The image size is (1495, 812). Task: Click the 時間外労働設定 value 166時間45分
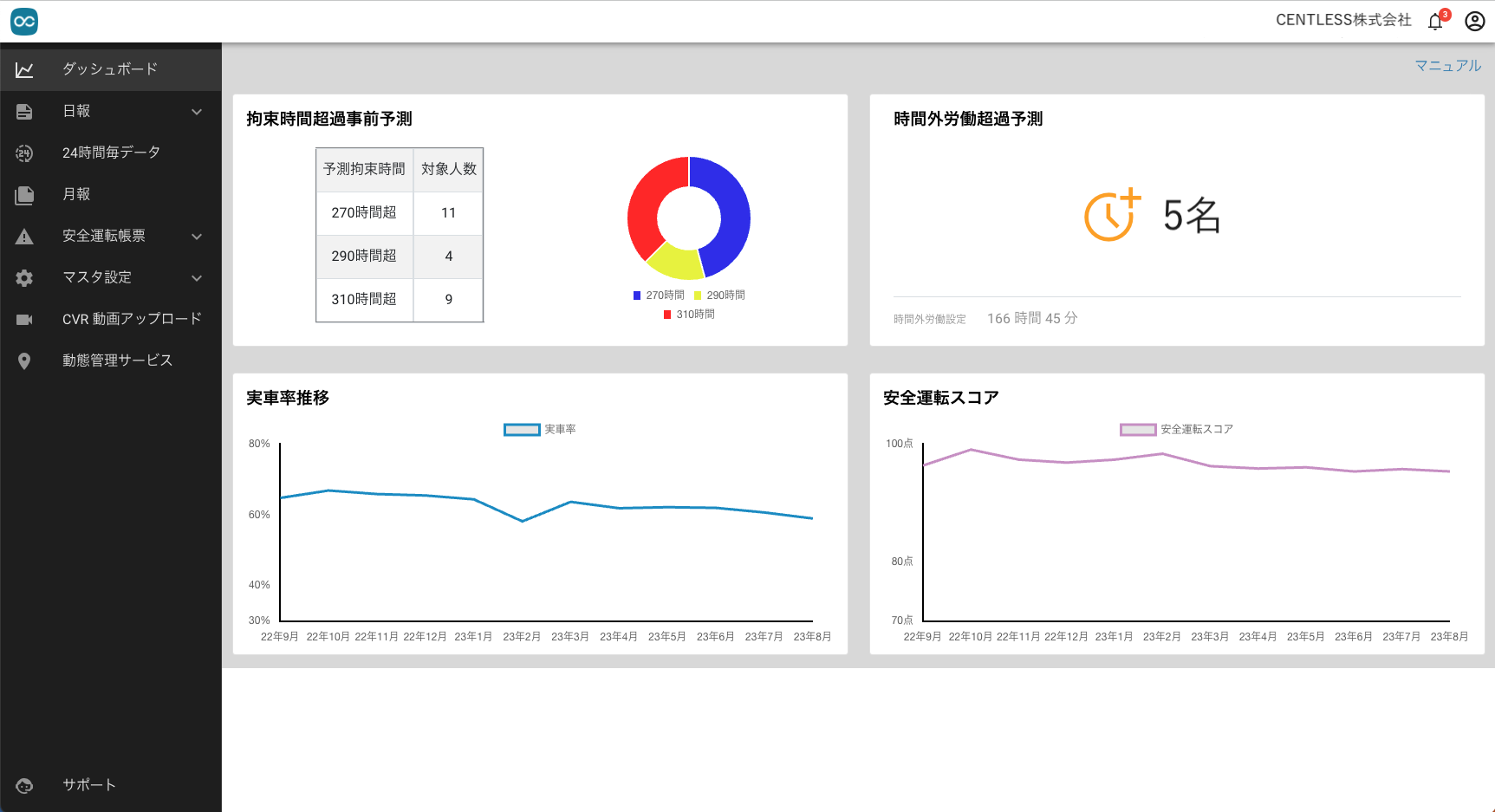tap(1031, 318)
